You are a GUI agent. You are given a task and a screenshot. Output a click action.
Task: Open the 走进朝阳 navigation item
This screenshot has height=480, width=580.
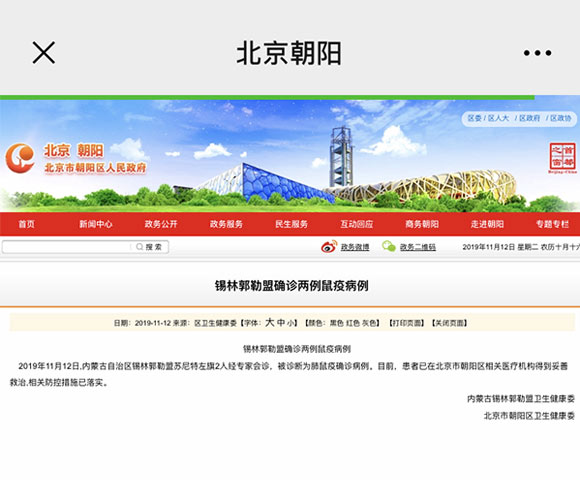[x=487, y=224]
